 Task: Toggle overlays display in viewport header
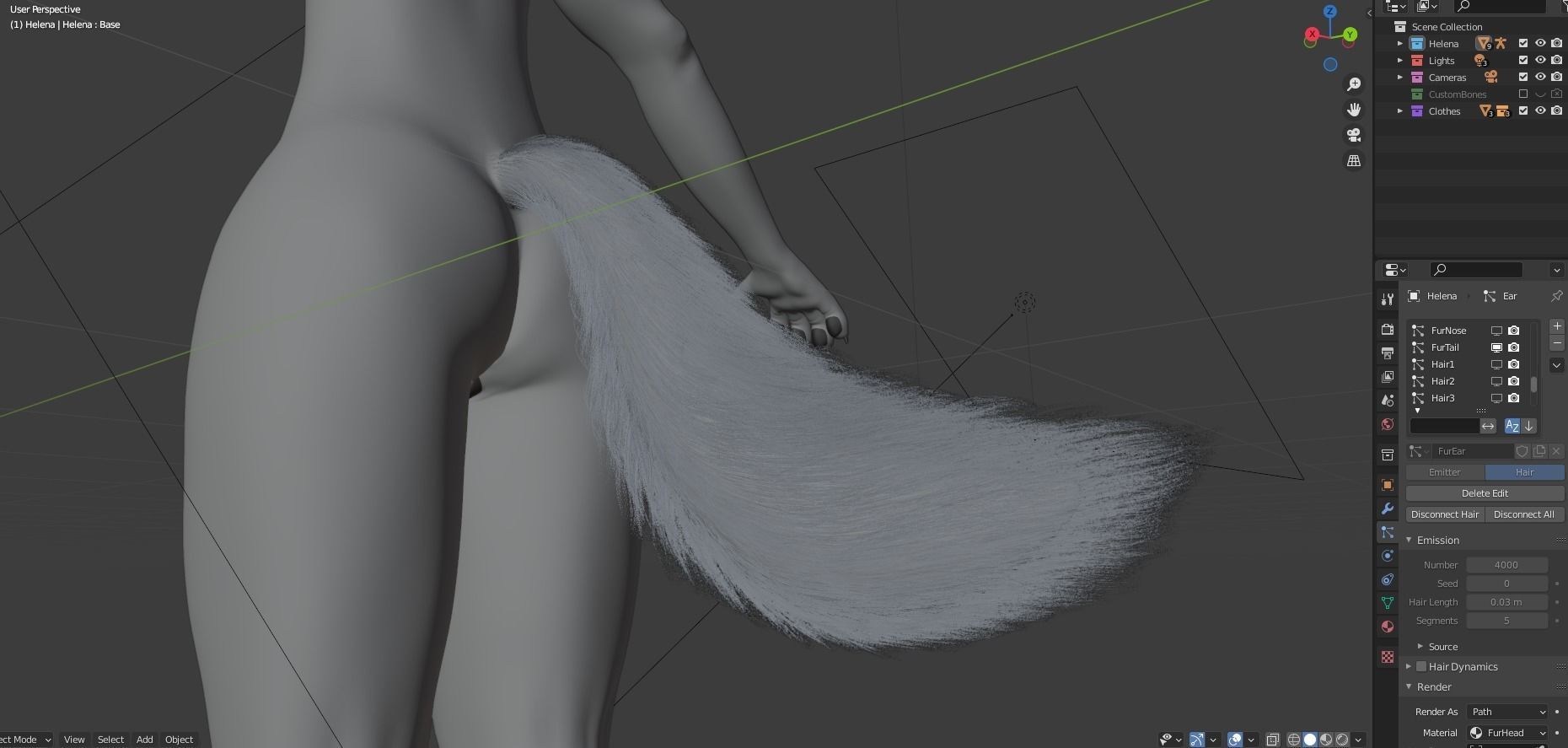pyautogui.click(x=1235, y=740)
